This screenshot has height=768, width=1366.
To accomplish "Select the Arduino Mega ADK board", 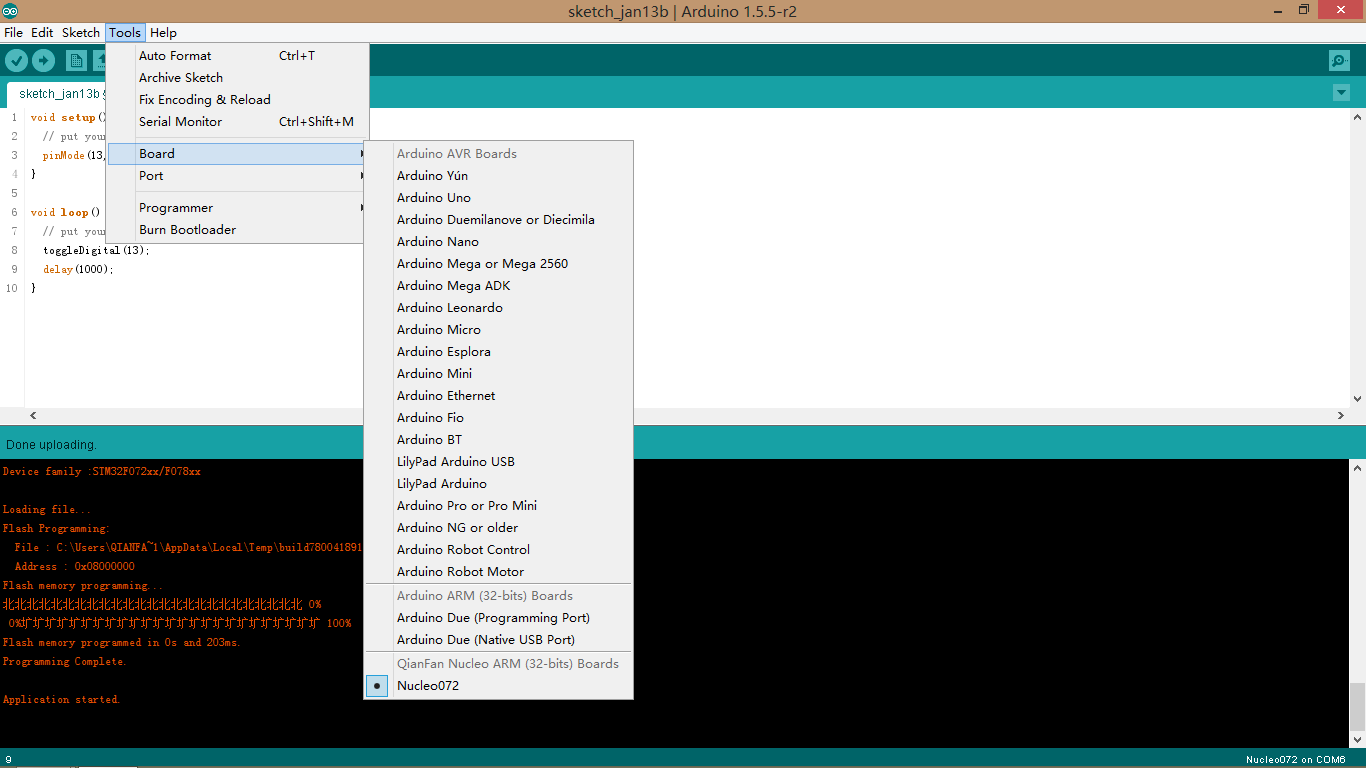I will [x=499, y=286].
